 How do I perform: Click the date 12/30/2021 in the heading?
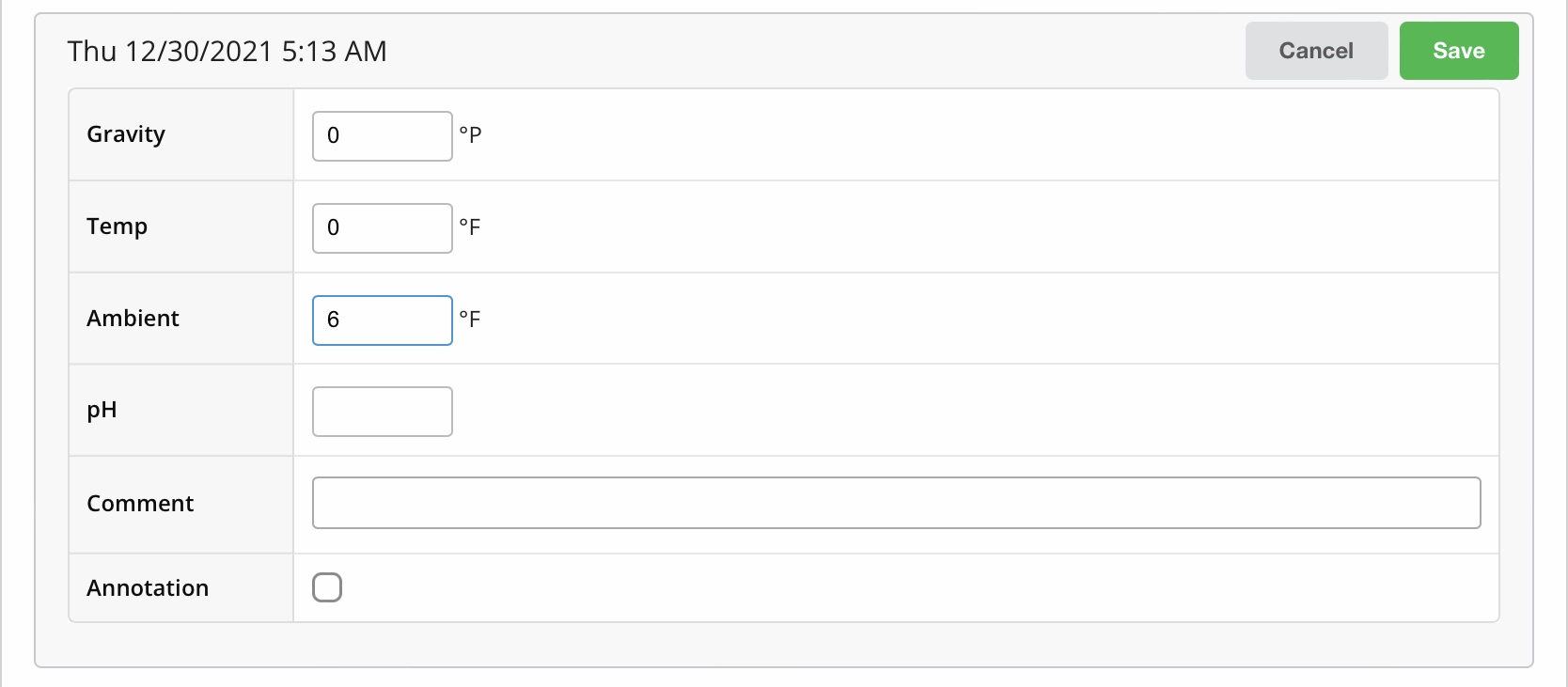click(198, 51)
